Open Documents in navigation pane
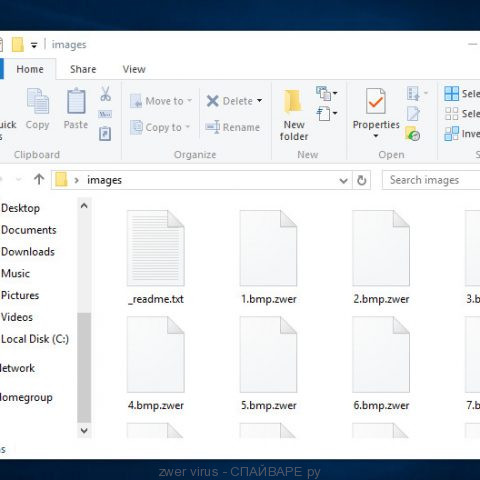 (29, 230)
